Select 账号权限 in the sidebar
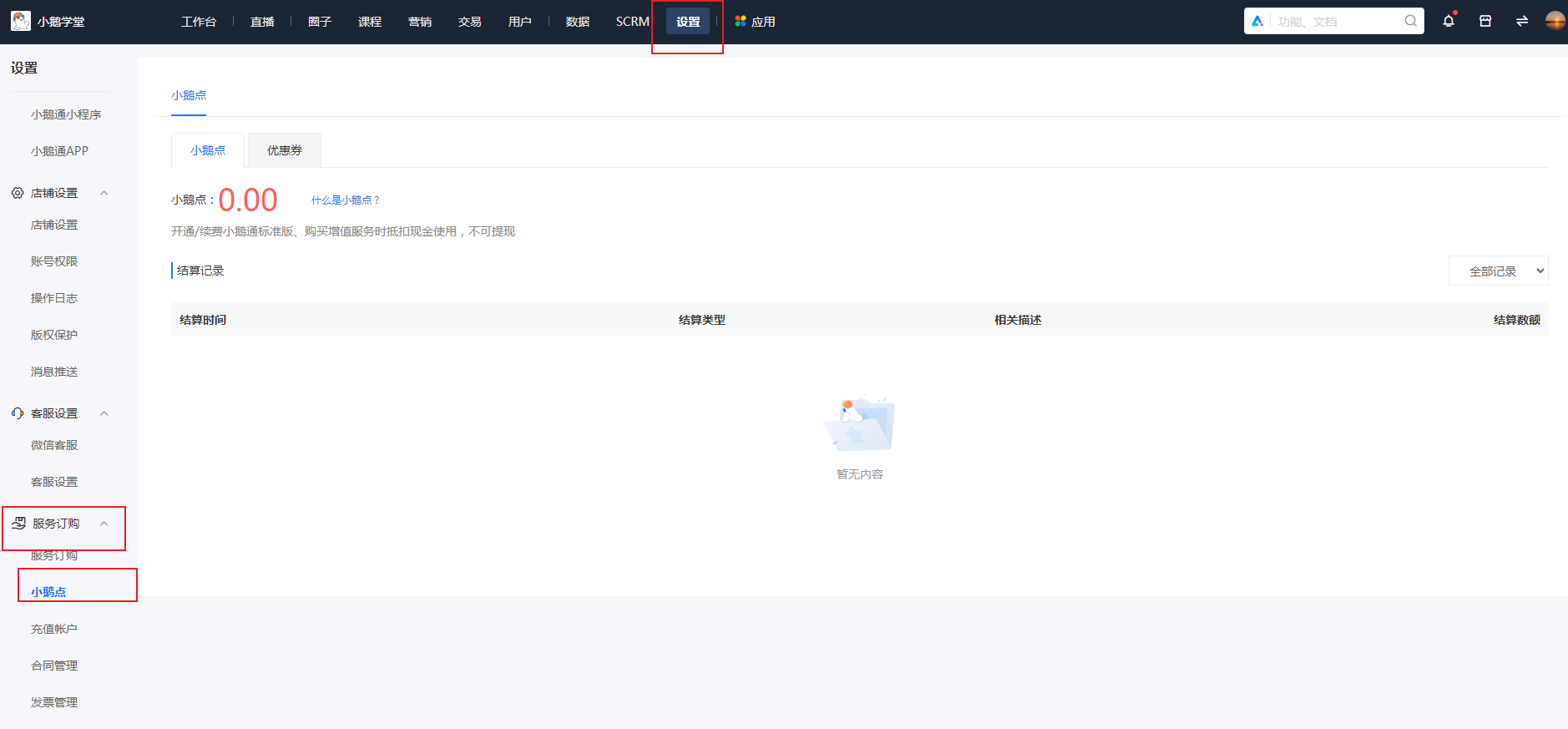This screenshot has width=1568, height=729. click(54, 261)
